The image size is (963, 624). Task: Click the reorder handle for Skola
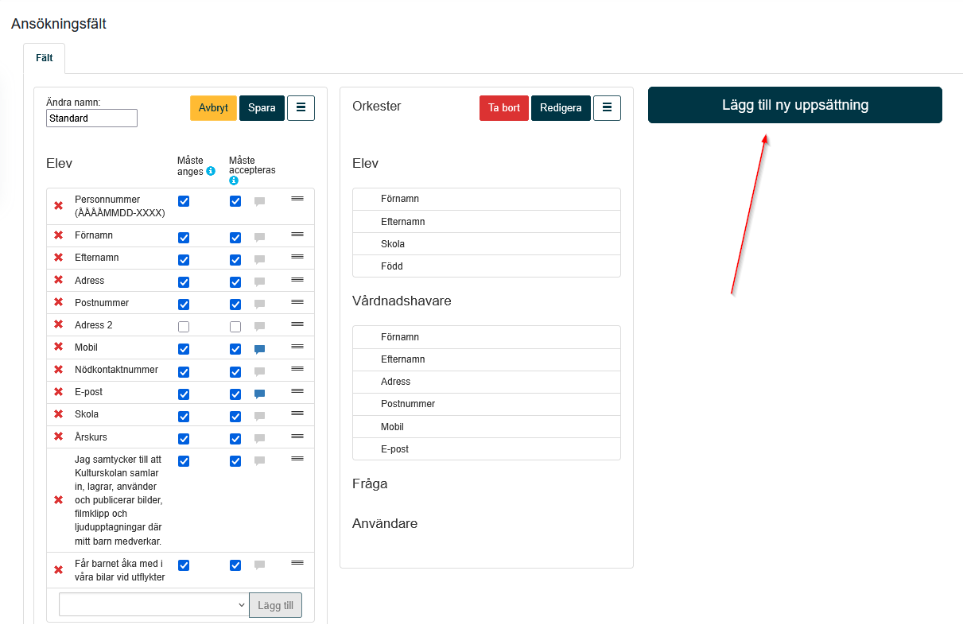[297, 413]
